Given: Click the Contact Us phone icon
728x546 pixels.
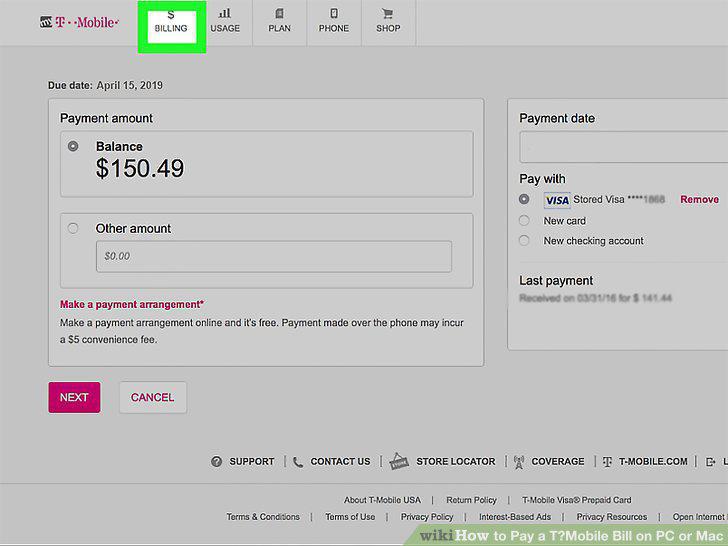Looking at the screenshot, I should 298,462.
